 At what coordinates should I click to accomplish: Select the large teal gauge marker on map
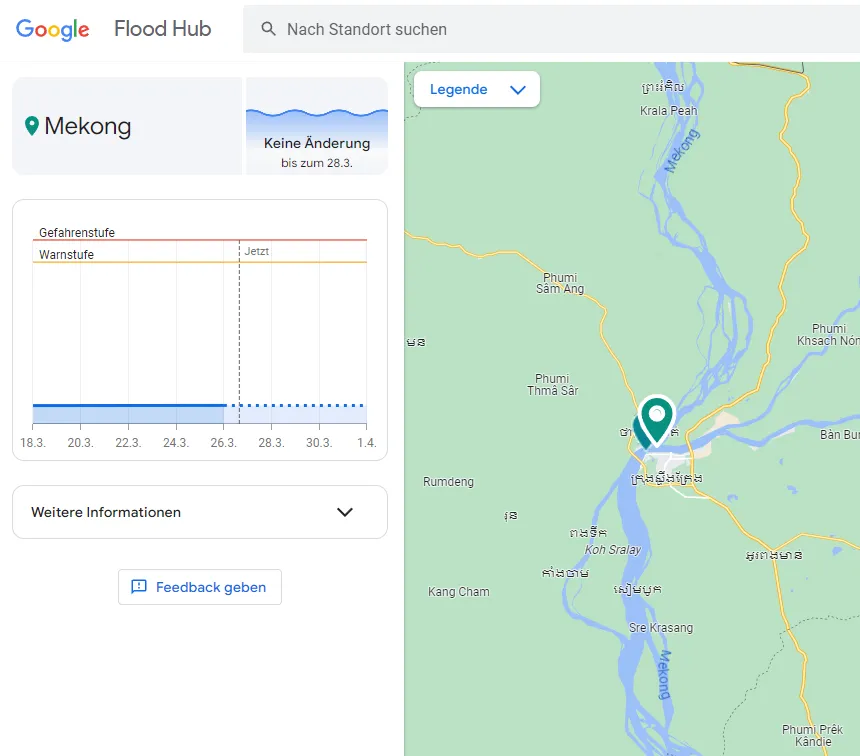click(657, 420)
